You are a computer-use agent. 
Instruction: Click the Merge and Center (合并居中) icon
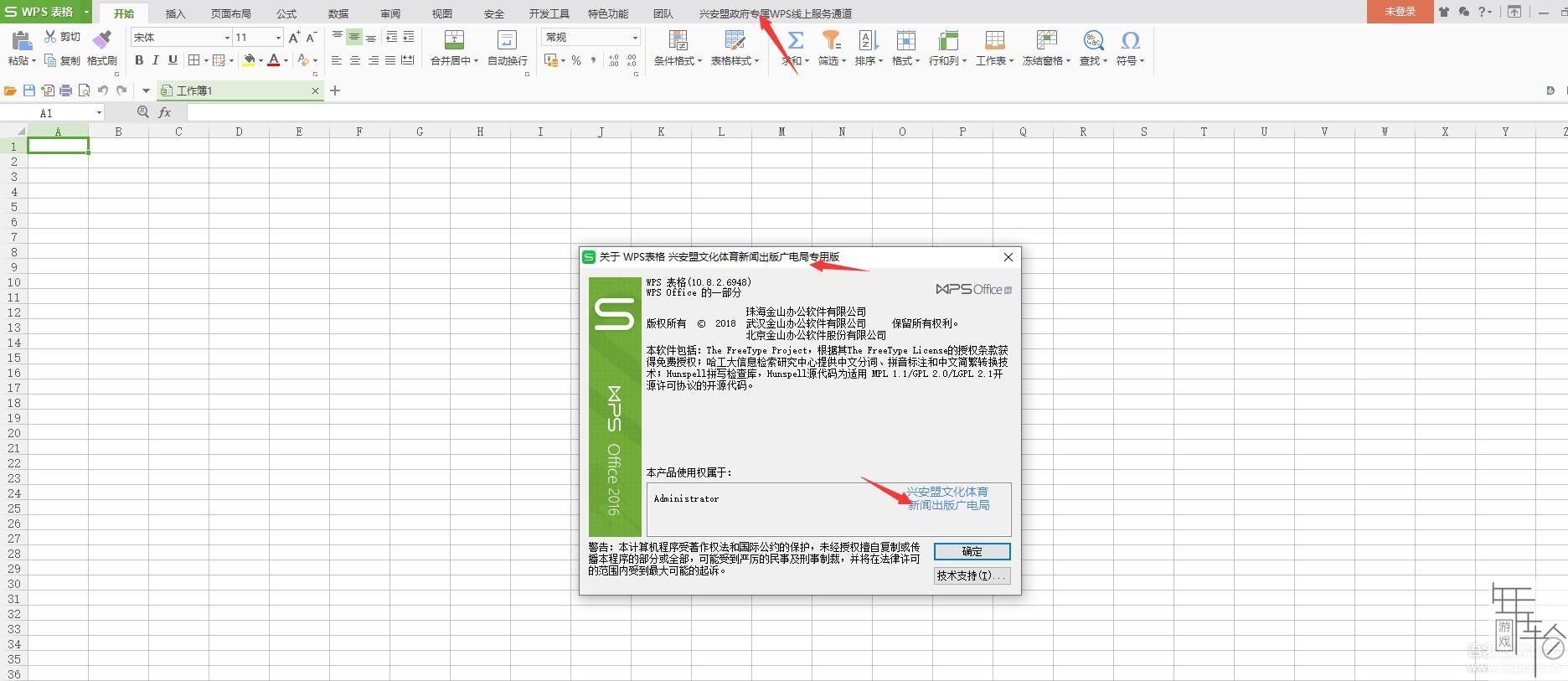pos(454,39)
